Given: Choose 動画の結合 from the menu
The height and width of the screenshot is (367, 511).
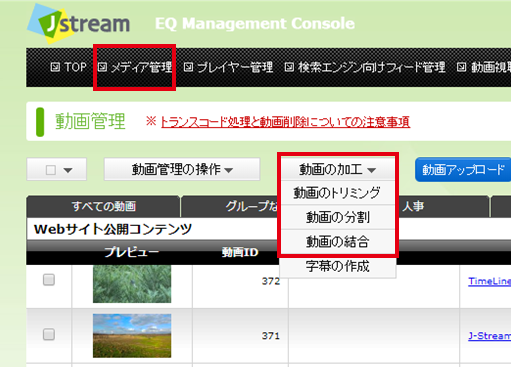Looking at the screenshot, I should 338,242.
